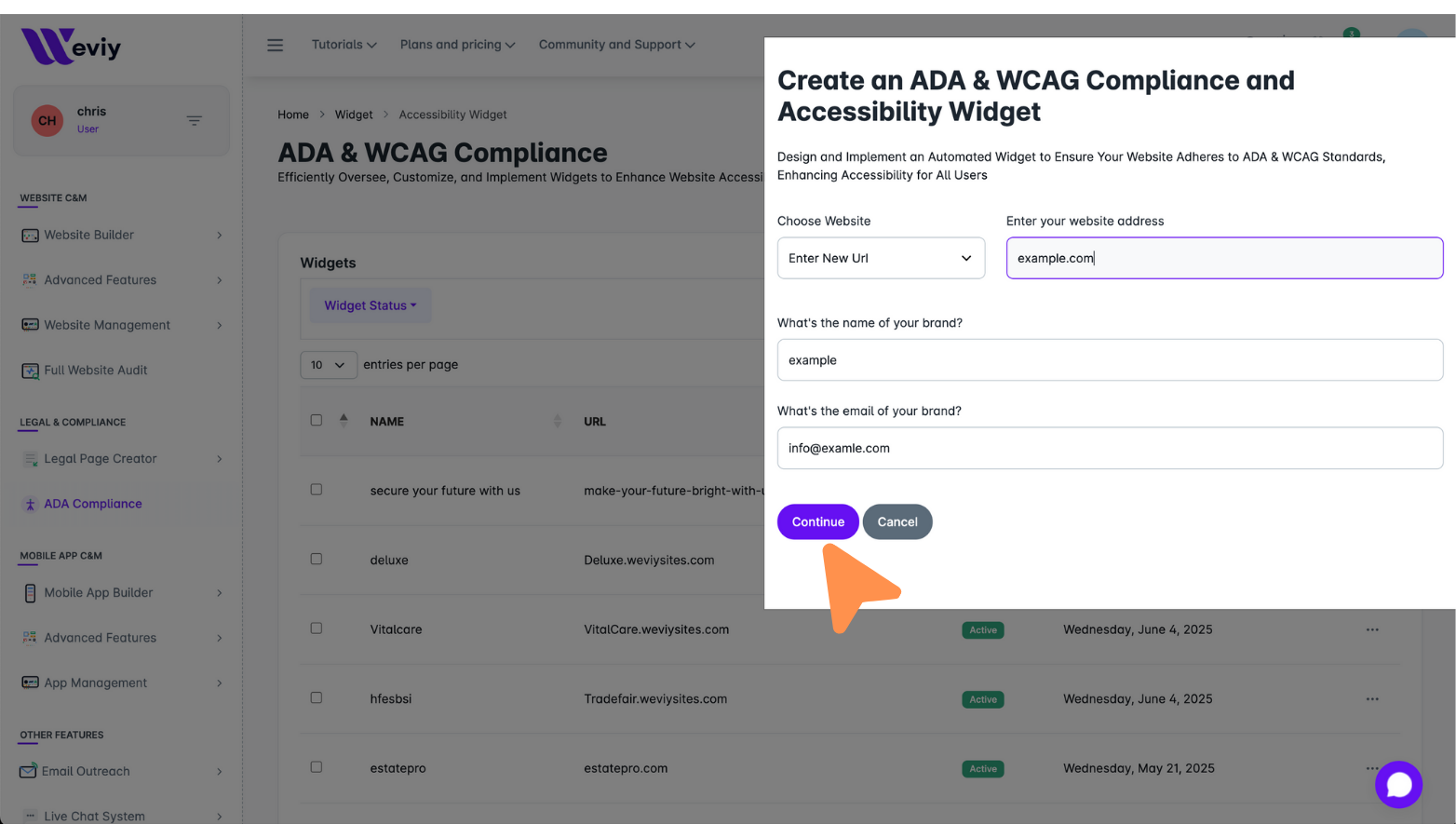Click the Full Website Audit icon
The image size is (1456, 838).
pyautogui.click(x=30, y=371)
